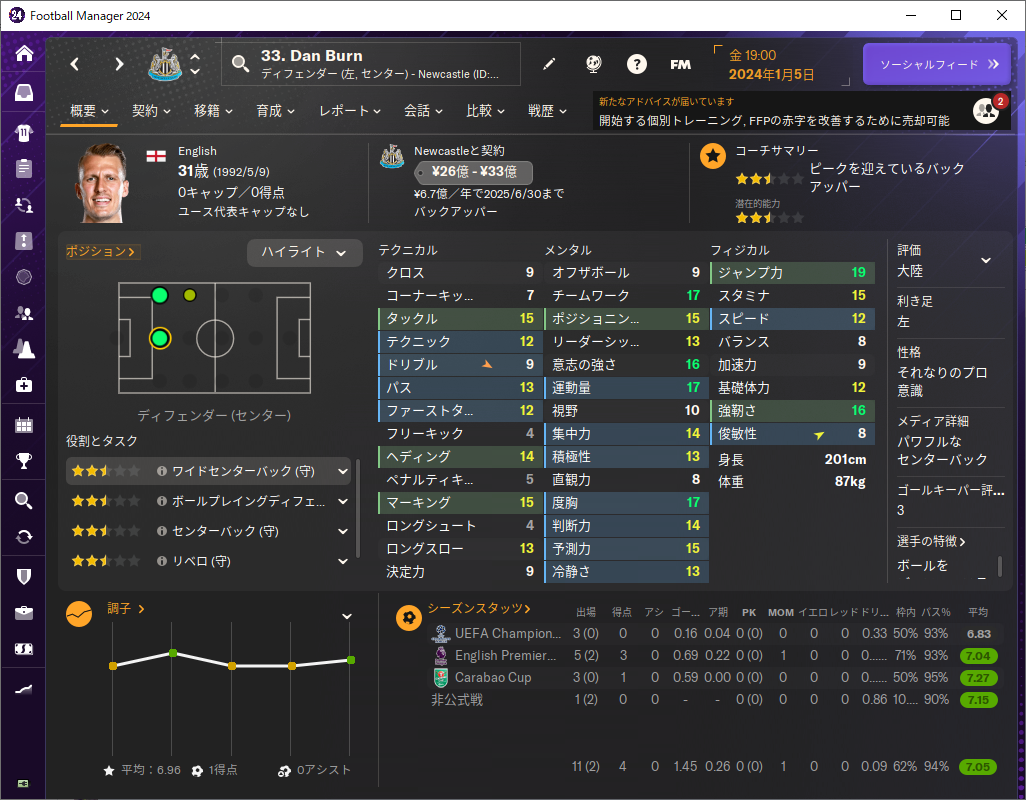Open the 比較 menu
This screenshot has width=1026, height=800.
[485, 111]
